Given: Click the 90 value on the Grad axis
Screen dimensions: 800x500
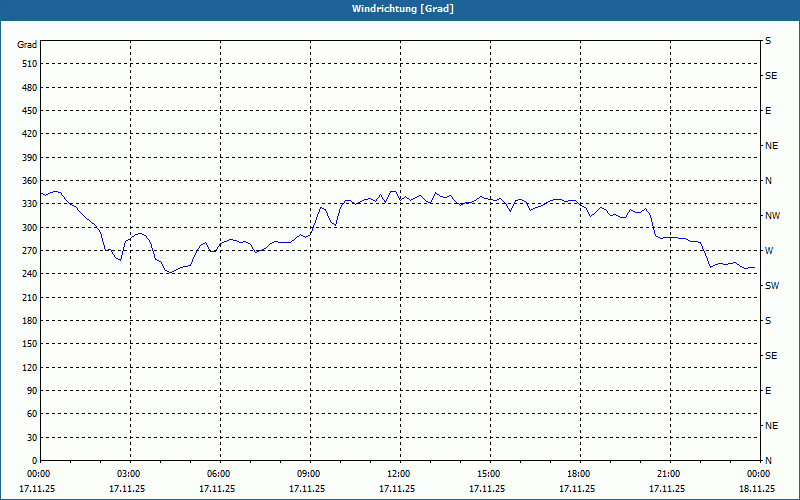Looking at the screenshot, I should (32, 391).
